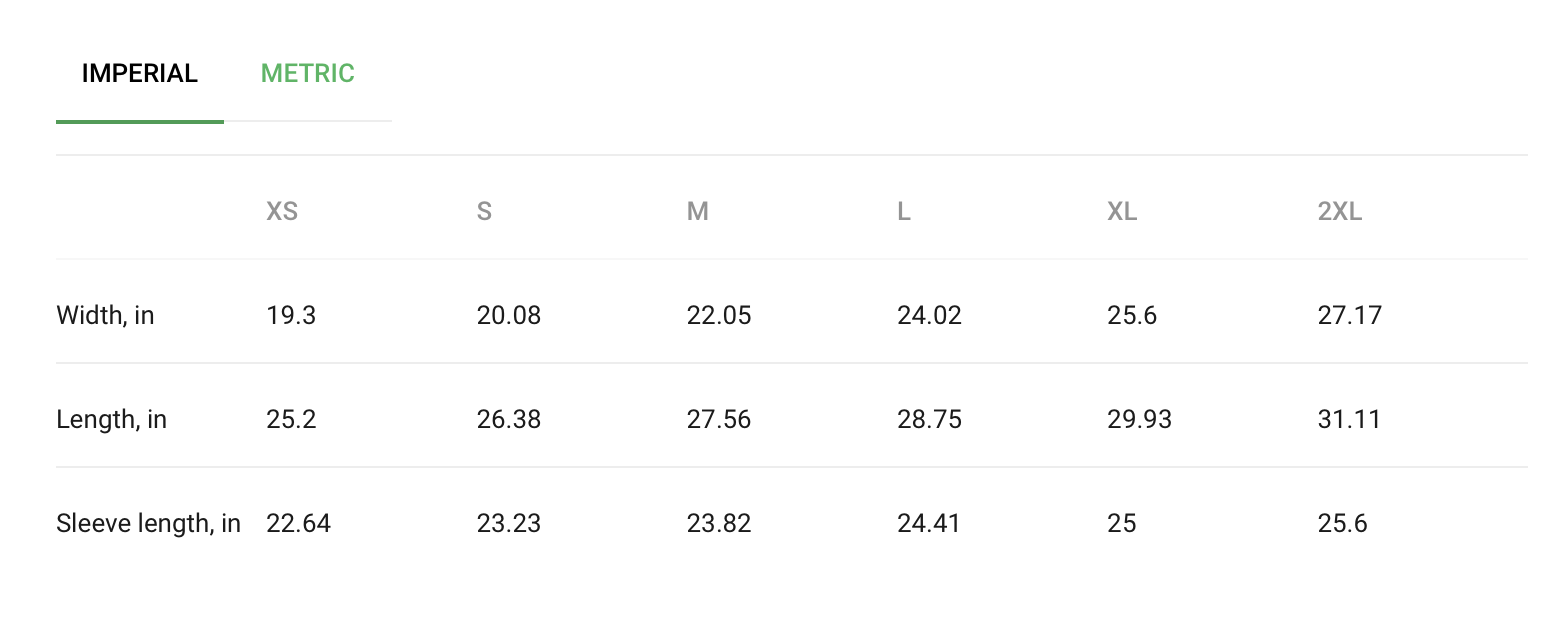
Task: Click the 2XL size column header
Action: (x=1340, y=212)
